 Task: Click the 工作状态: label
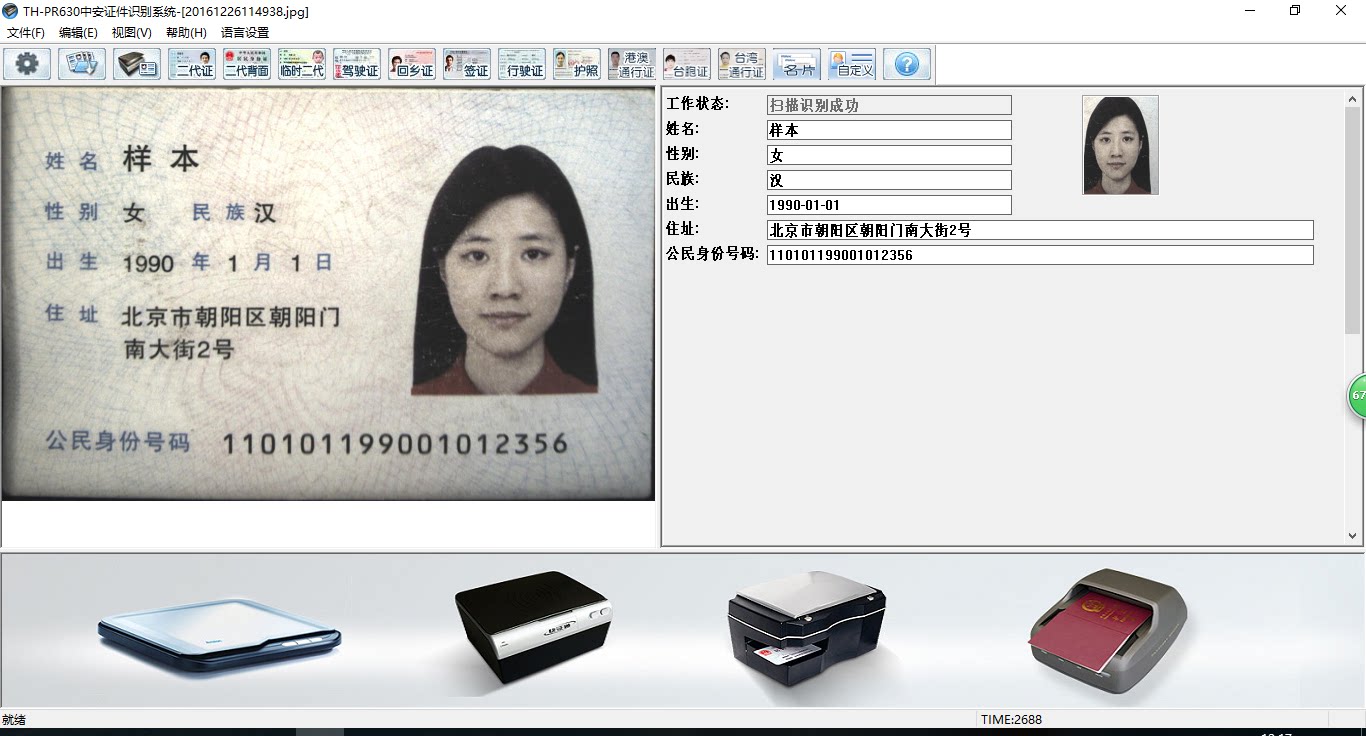[x=698, y=104]
